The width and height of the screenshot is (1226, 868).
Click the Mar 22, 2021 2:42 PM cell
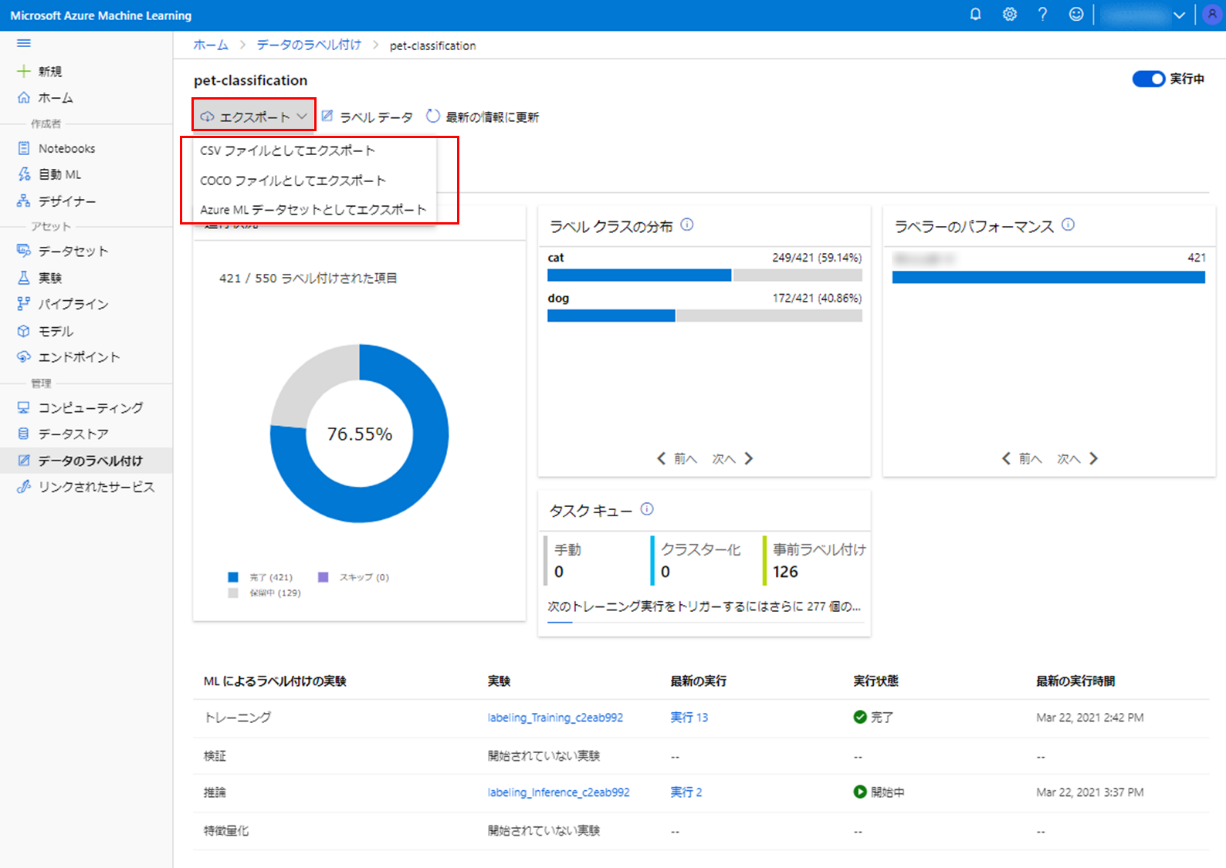(1090, 718)
